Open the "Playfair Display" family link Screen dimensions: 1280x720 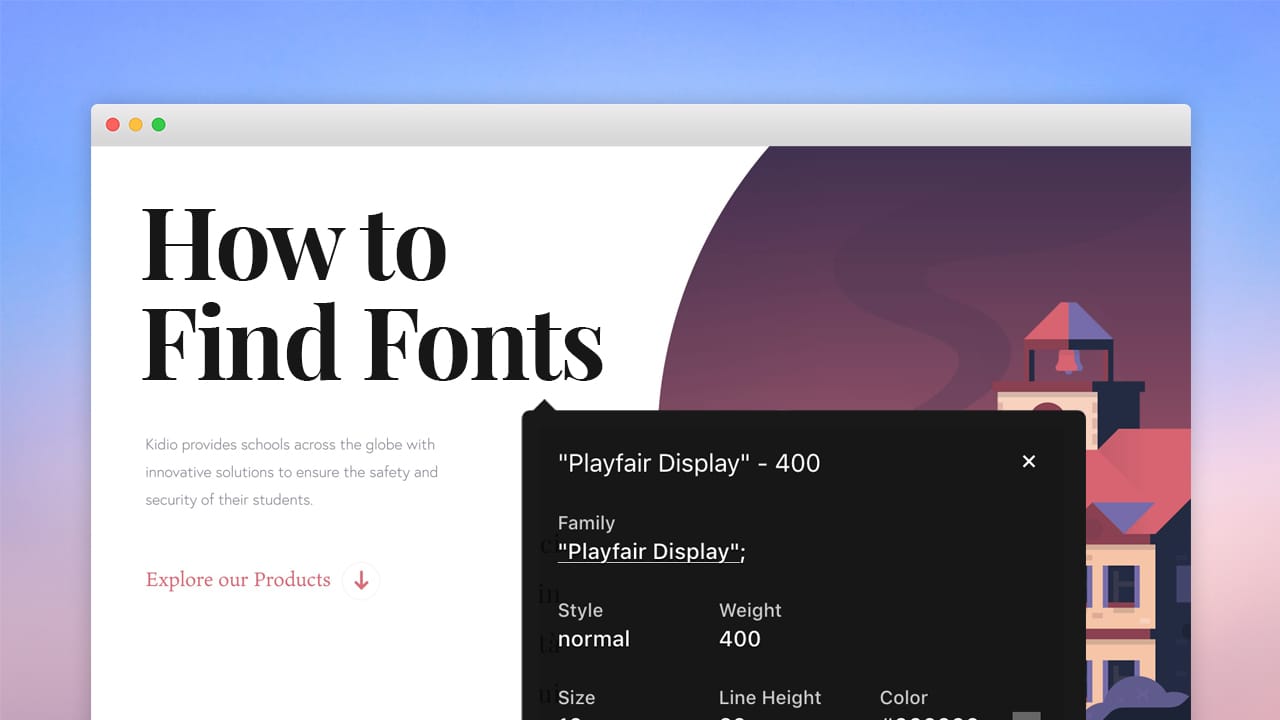(x=649, y=552)
